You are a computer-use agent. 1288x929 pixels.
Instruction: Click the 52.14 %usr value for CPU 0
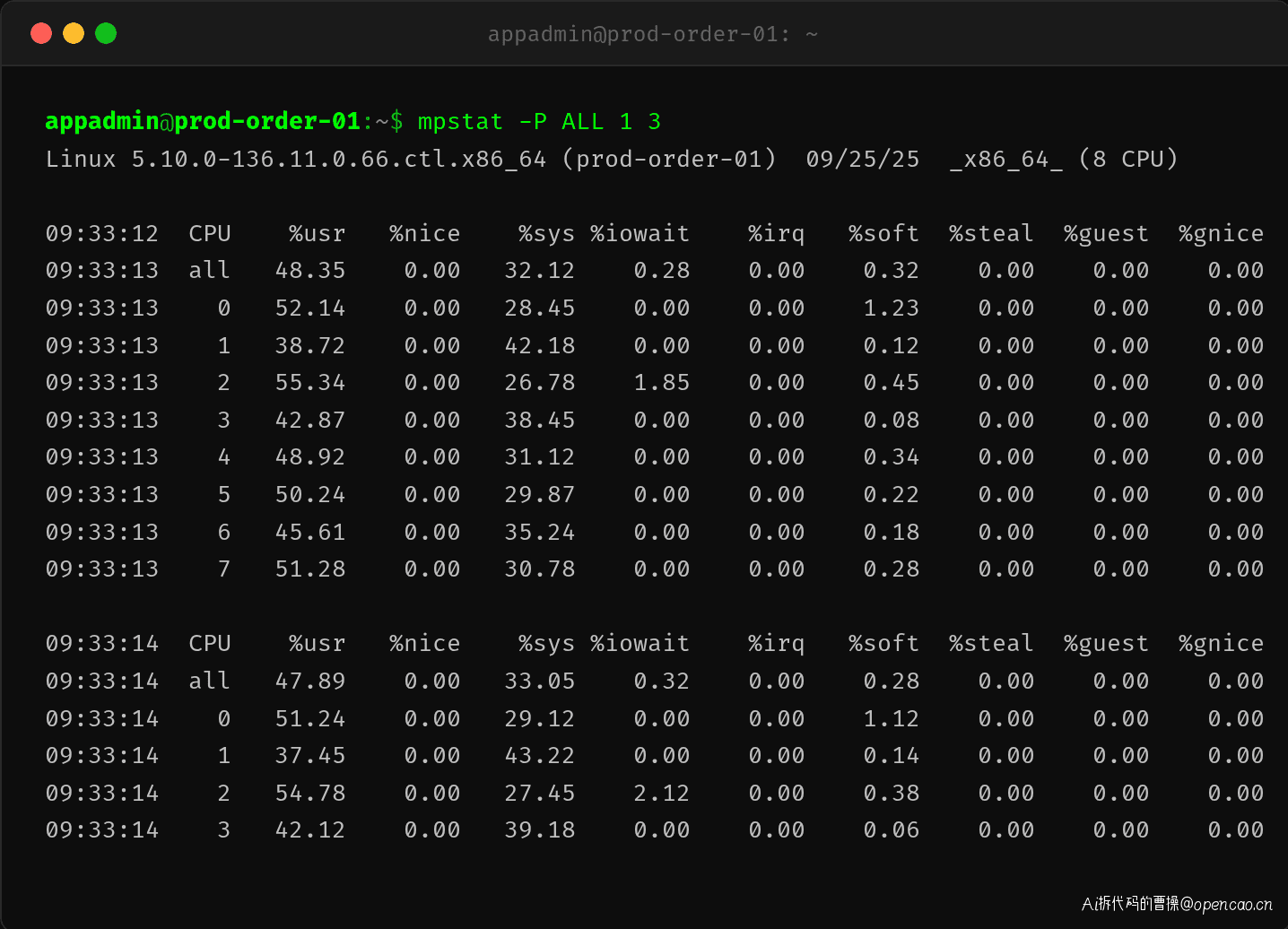pyautogui.click(x=309, y=308)
